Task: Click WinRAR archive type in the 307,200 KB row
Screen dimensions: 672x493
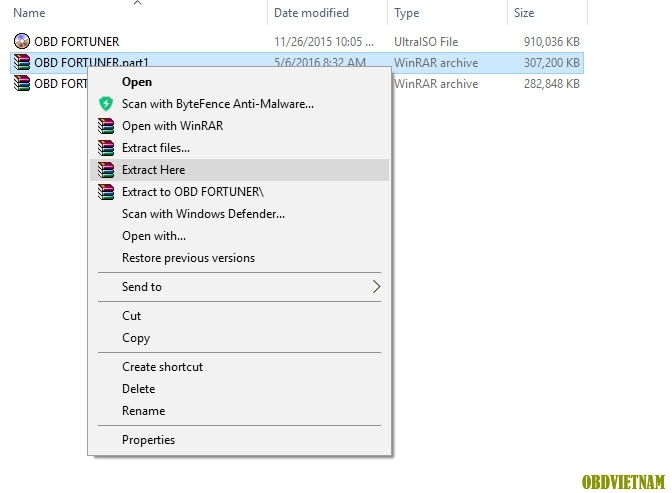Action: coord(436,63)
